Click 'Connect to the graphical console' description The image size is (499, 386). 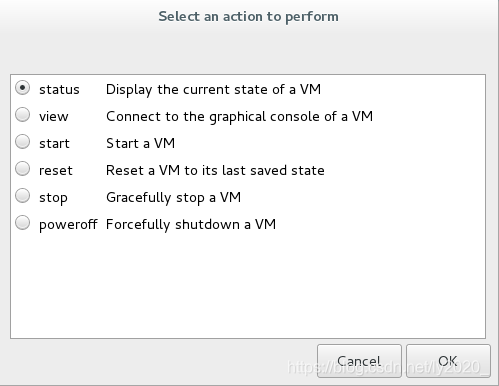(x=239, y=117)
